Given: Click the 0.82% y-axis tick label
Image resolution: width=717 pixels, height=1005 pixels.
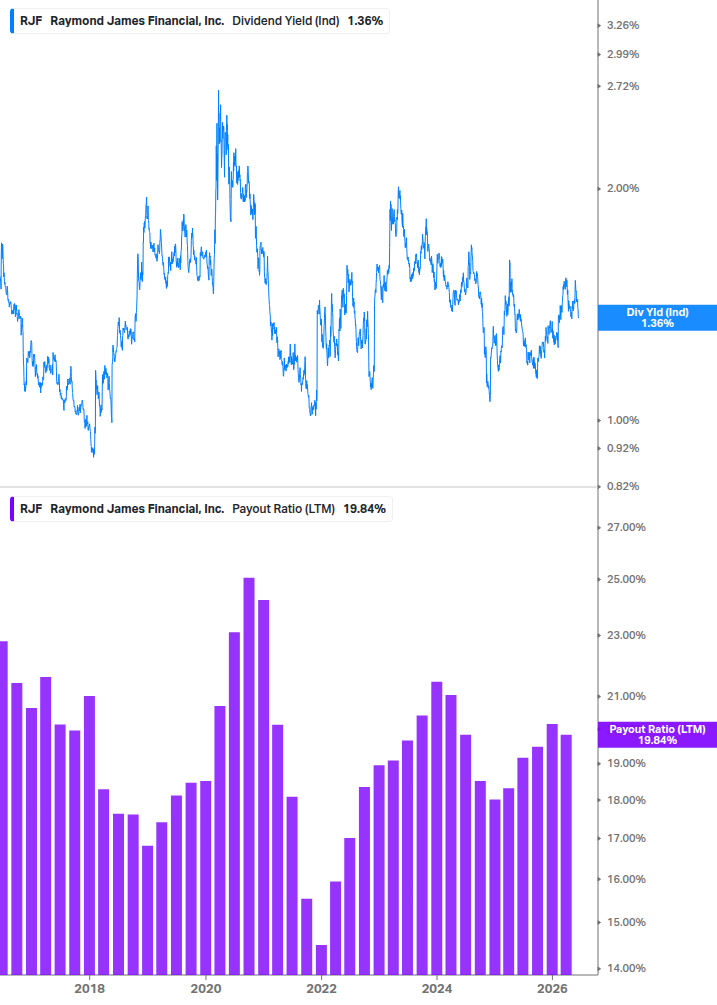Looking at the screenshot, I should point(623,486).
